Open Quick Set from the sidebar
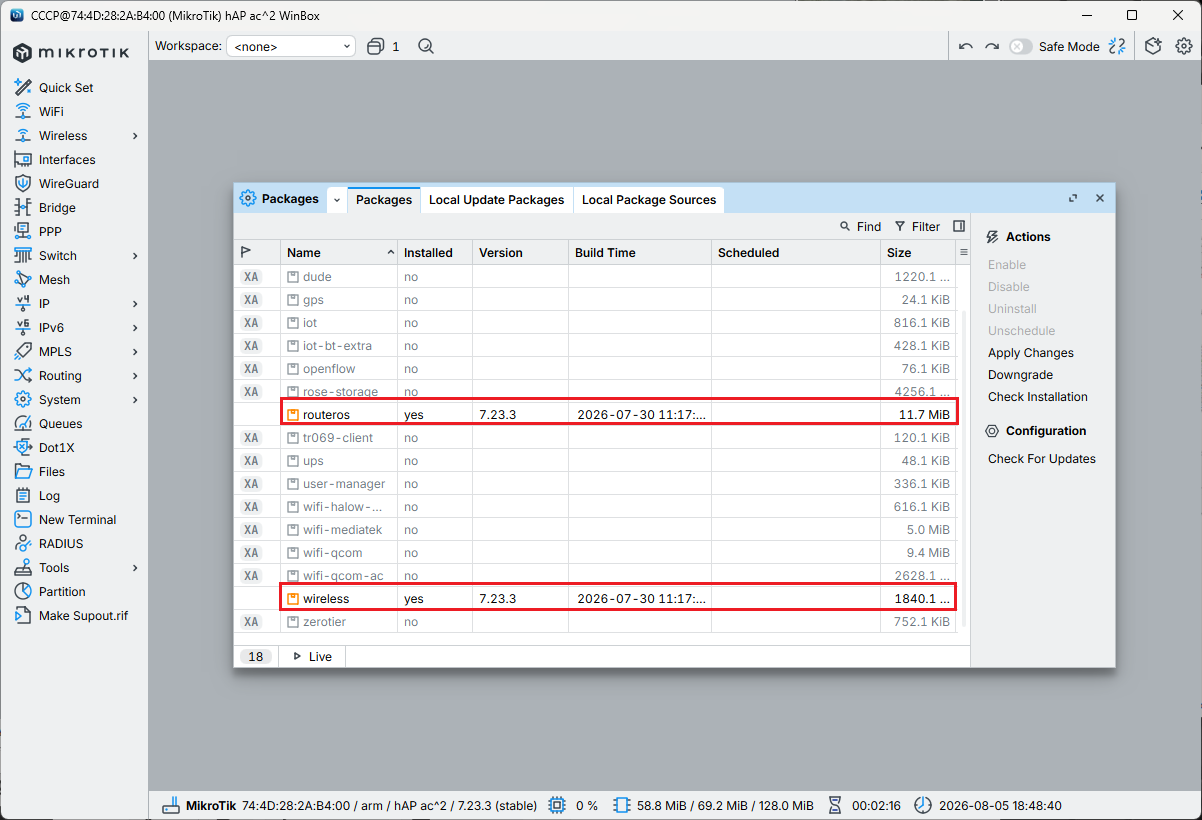Viewport: 1202px width, 820px height. [66, 87]
